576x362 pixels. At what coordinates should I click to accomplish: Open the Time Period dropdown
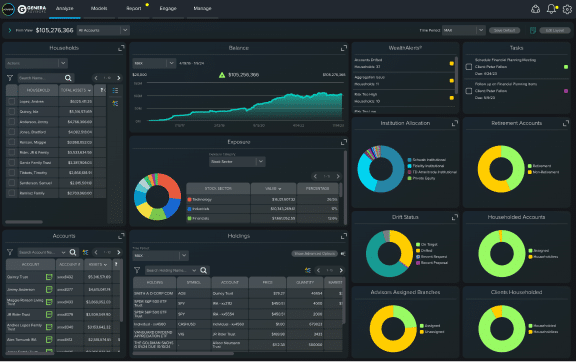click(x=464, y=30)
